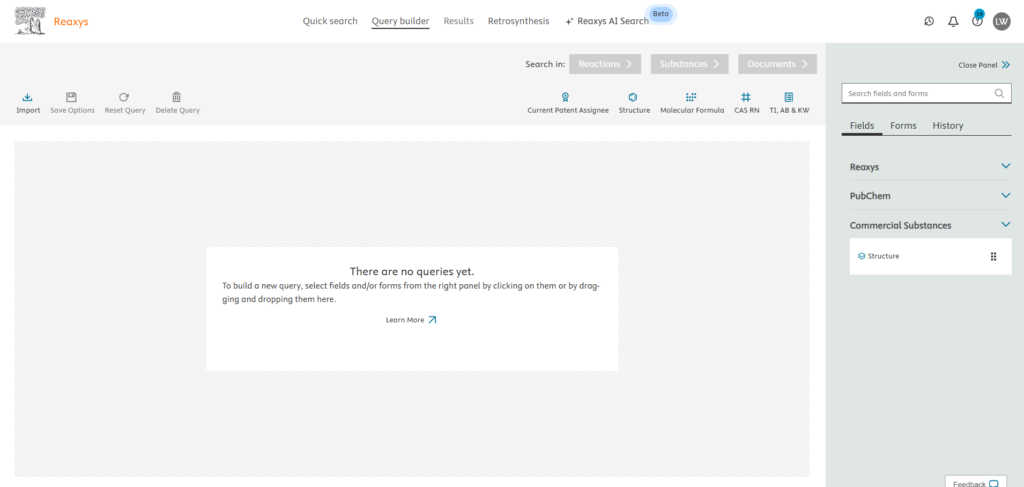Click the Import icon
This screenshot has width=1024, height=487.
coord(28,98)
